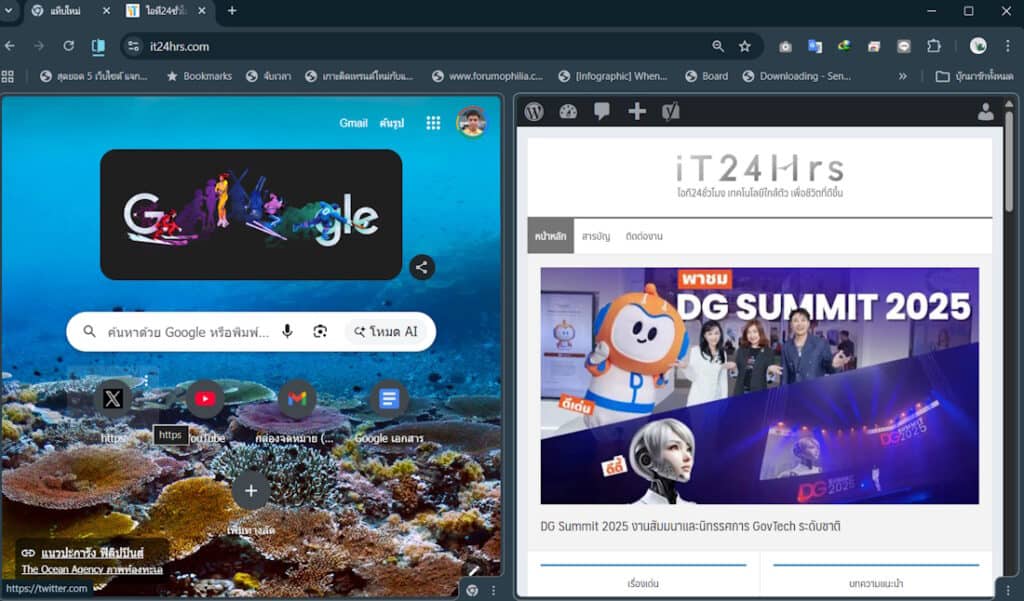Viewport: 1024px width, 601px height.
Task: Open the Chrome profile avatar in toolbar
Action: click(x=978, y=46)
